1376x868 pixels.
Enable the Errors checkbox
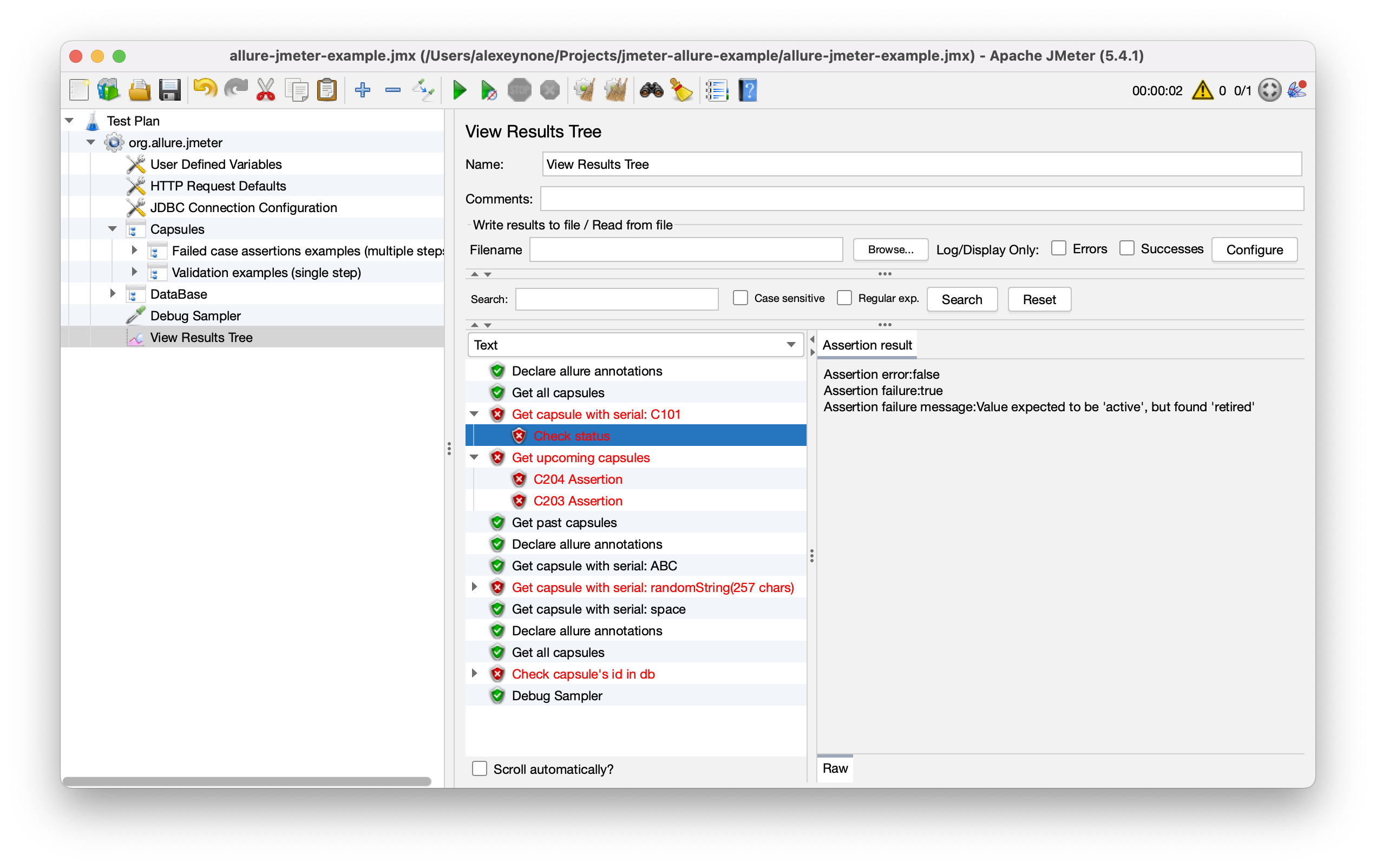[x=1058, y=248]
